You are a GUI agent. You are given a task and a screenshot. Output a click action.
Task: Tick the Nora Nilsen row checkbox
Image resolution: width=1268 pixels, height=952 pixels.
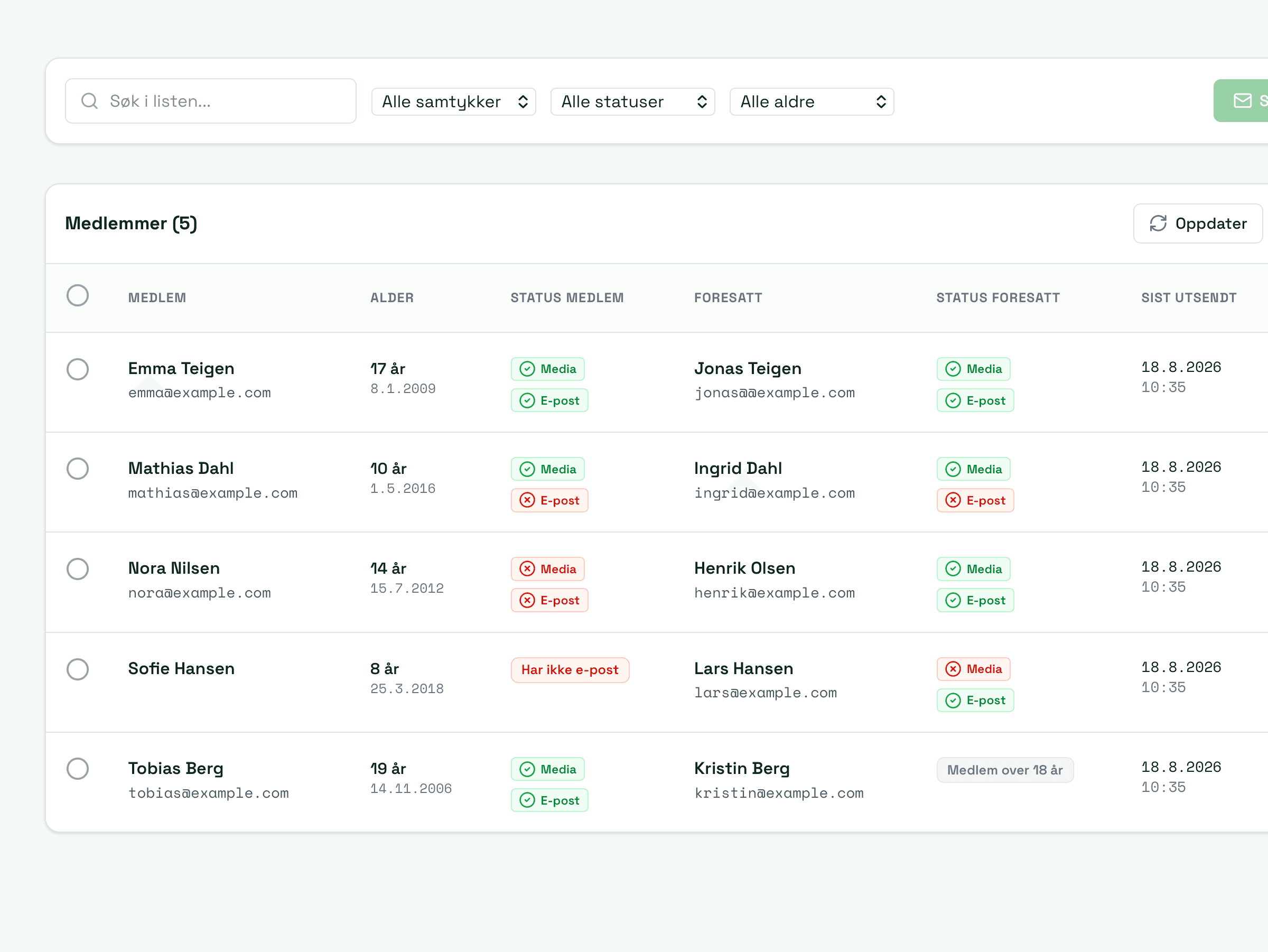point(77,569)
